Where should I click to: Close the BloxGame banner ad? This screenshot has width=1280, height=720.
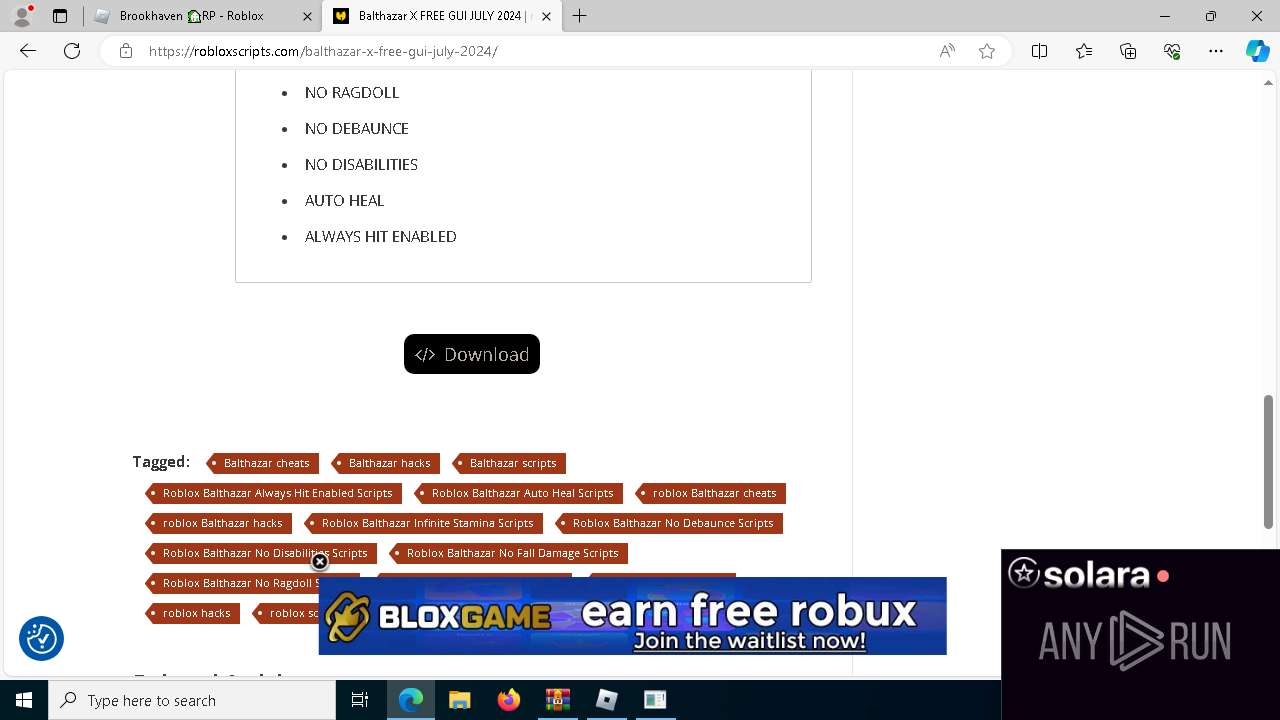point(320,561)
